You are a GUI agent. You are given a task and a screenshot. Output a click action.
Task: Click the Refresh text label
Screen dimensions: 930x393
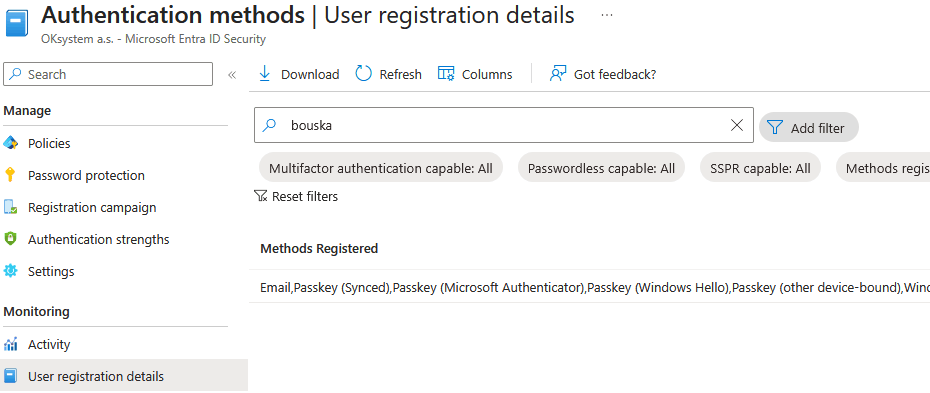click(400, 75)
